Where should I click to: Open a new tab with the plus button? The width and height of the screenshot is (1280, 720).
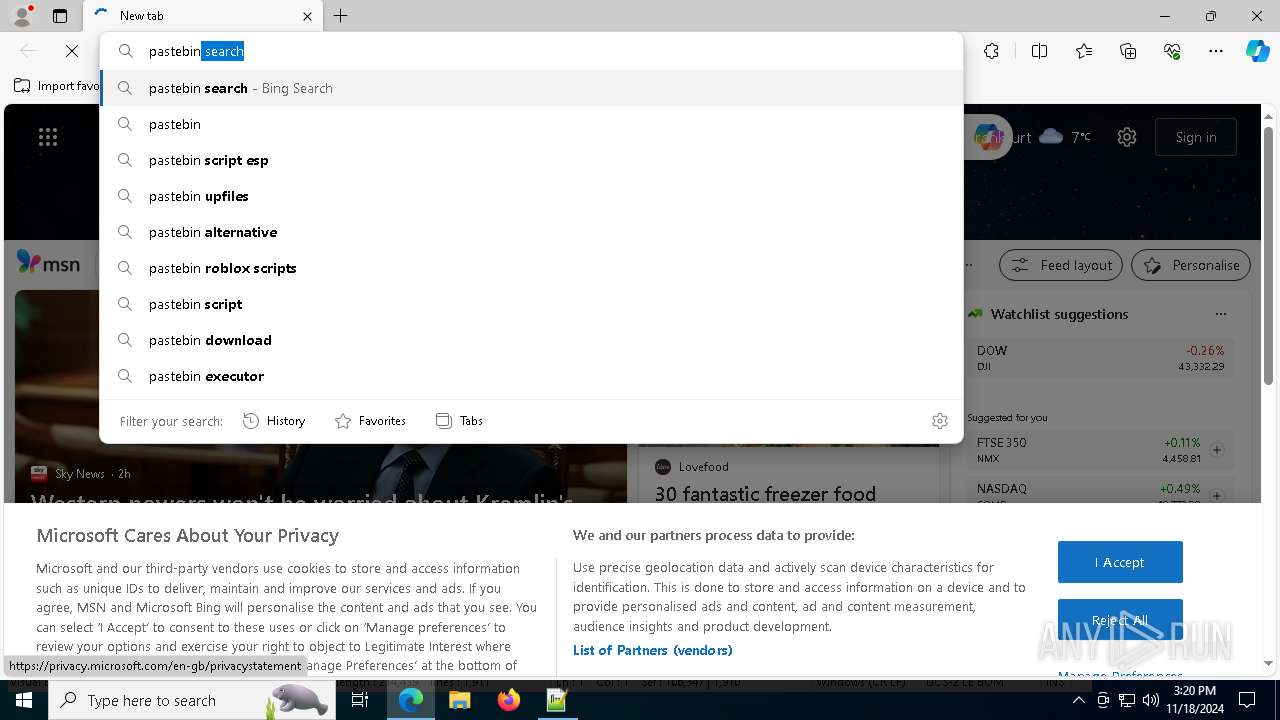click(341, 15)
